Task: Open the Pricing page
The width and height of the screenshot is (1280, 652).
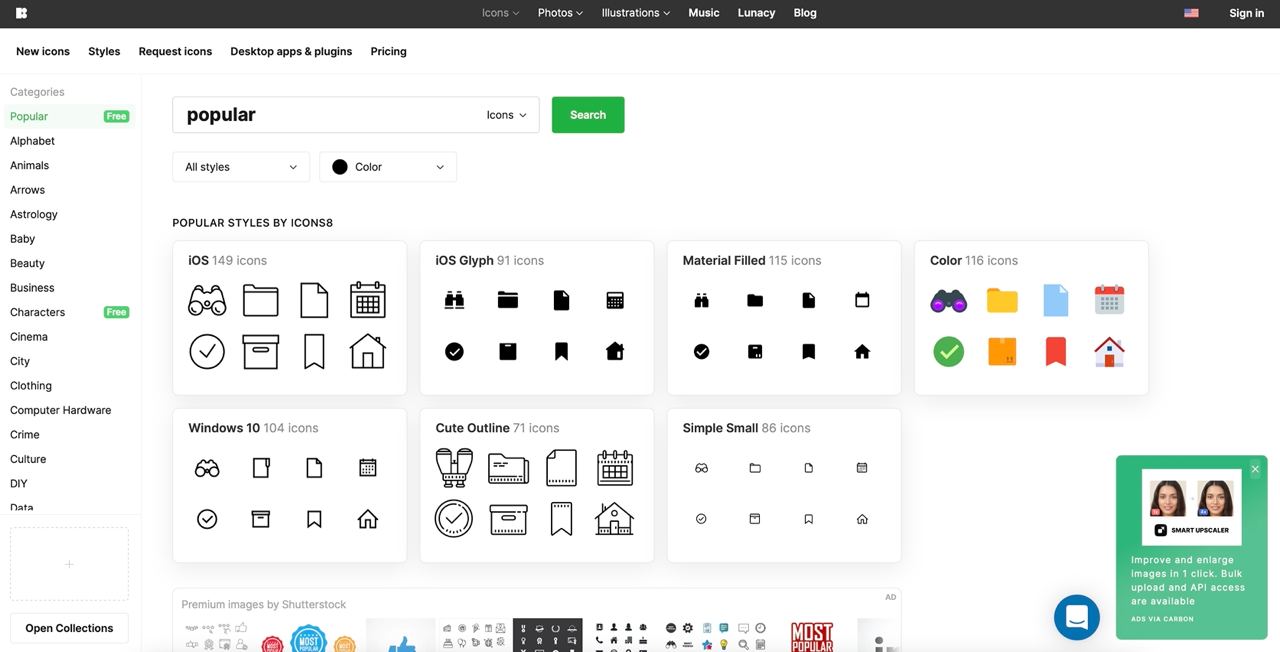Action: pos(388,51)
